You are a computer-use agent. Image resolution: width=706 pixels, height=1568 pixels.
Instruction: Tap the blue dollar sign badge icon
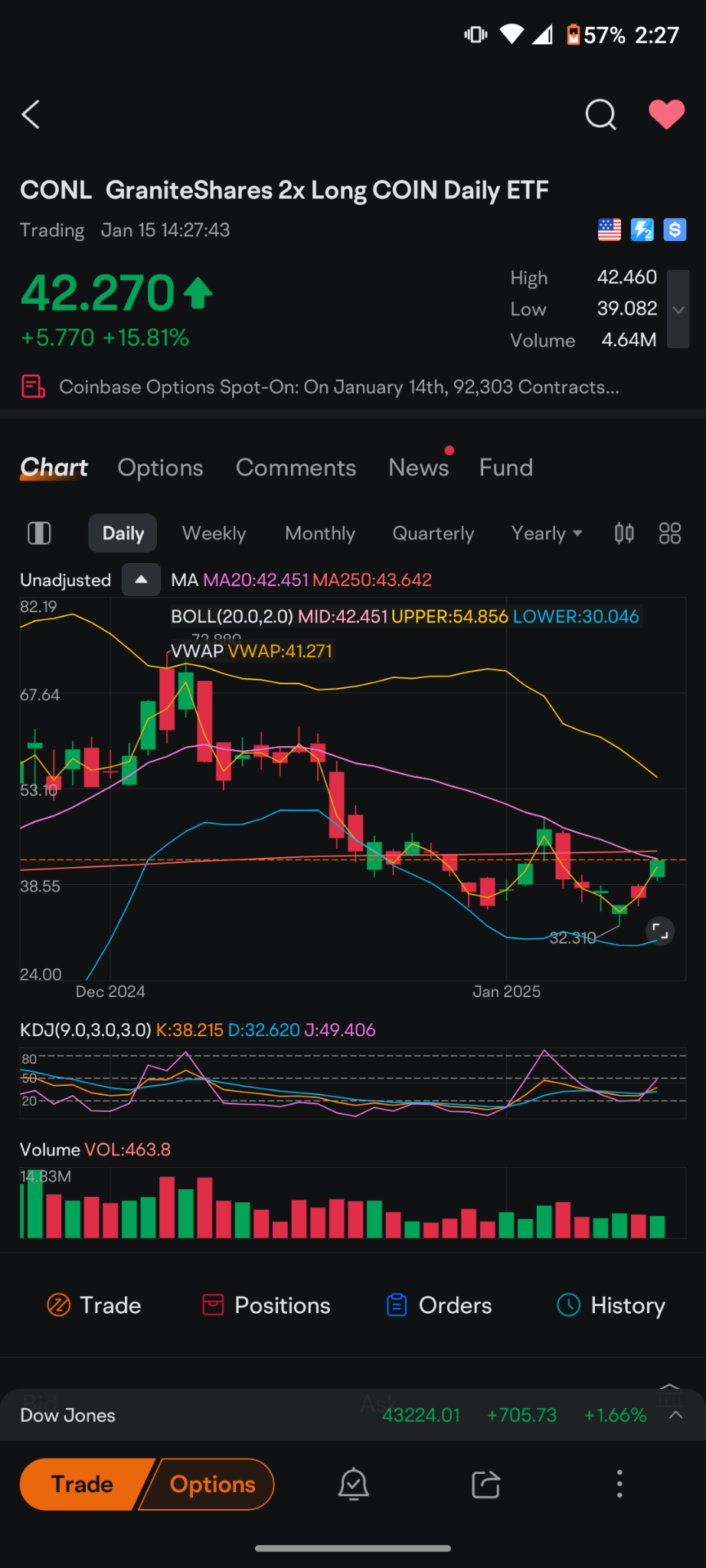point(675,230)
